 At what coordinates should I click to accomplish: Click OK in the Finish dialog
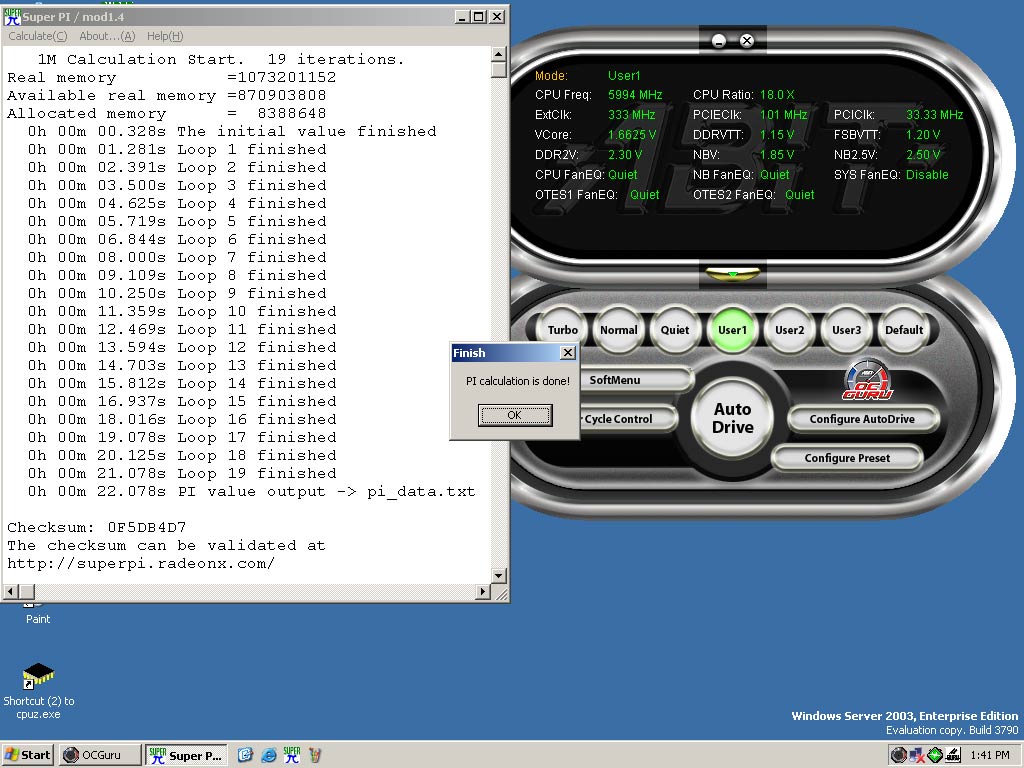[x=515, y=415]
